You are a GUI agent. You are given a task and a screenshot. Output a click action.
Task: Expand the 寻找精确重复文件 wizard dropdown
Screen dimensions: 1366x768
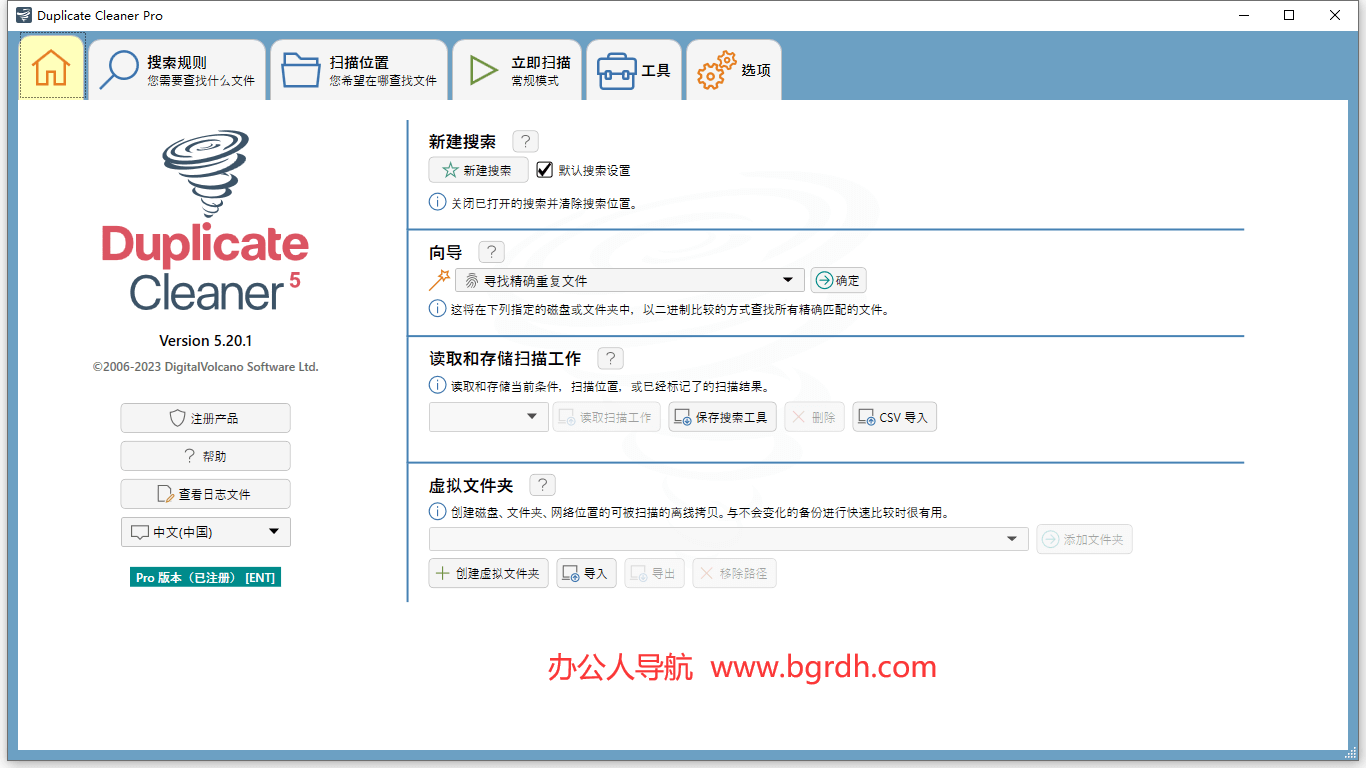coord(789,279)
